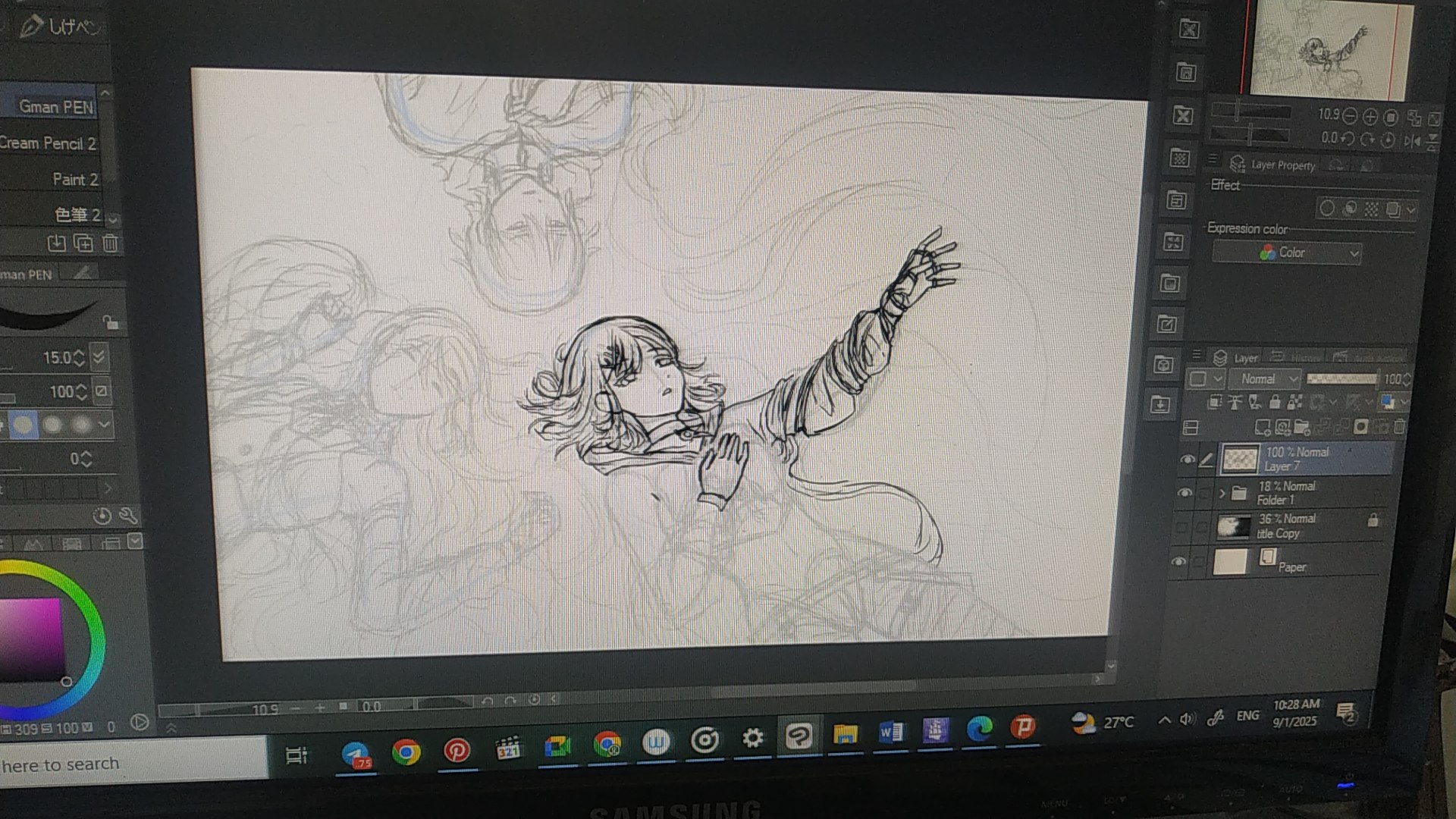This screenshot has height=819, width=1456.
Task: Click the lock layer icon
Action: coord(1275,402)
